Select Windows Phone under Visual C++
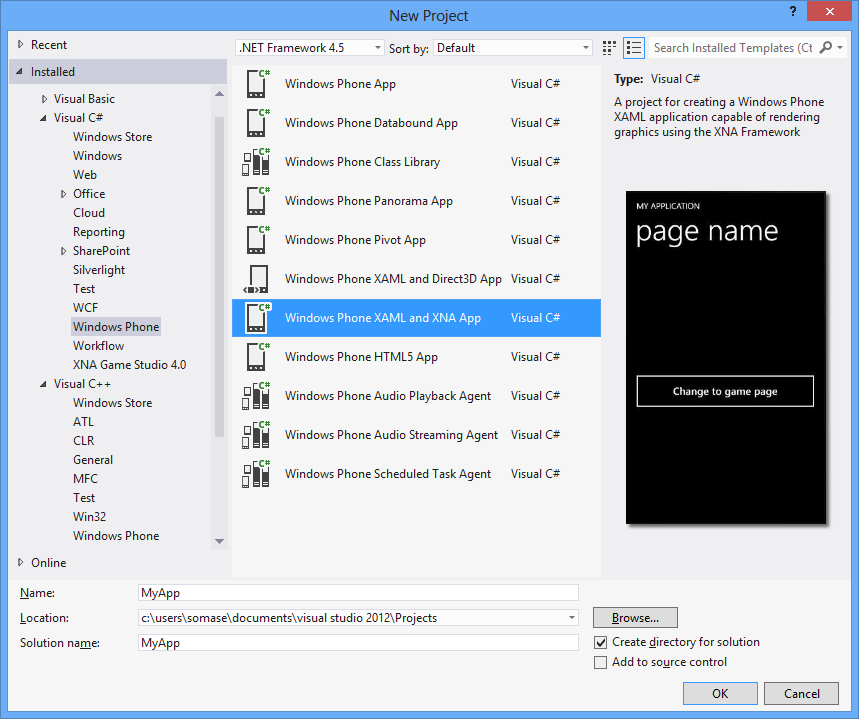 tap(116, 536)
